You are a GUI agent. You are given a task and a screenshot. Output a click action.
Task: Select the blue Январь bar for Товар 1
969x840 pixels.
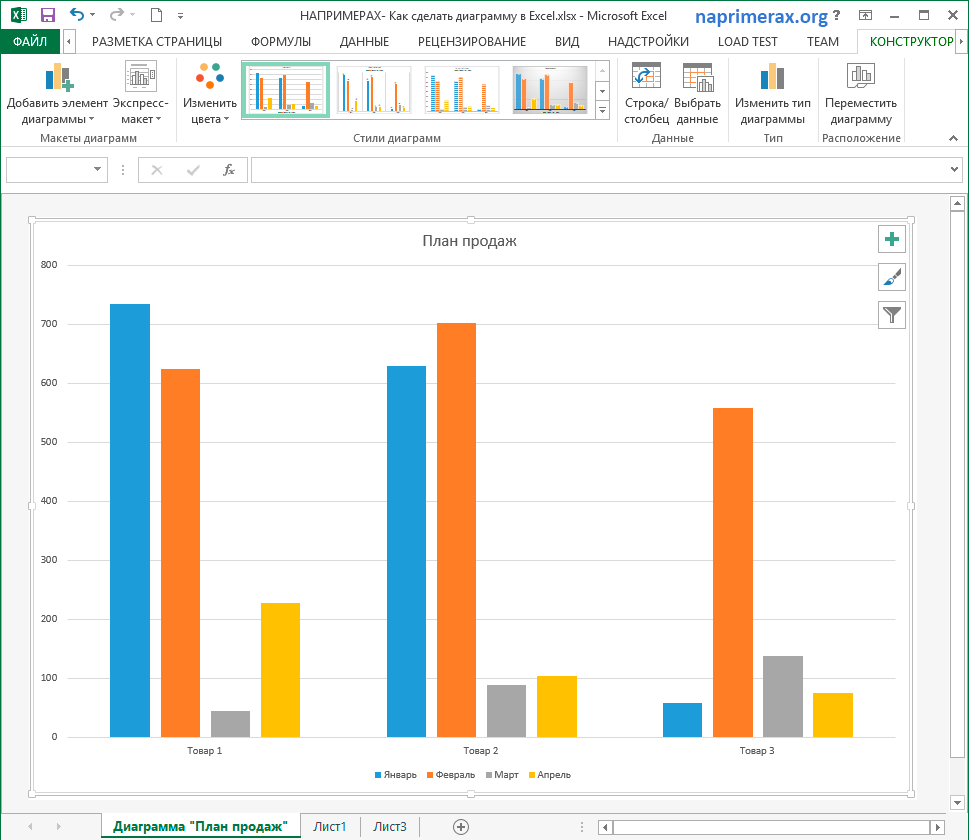click(x=130, y=520)
